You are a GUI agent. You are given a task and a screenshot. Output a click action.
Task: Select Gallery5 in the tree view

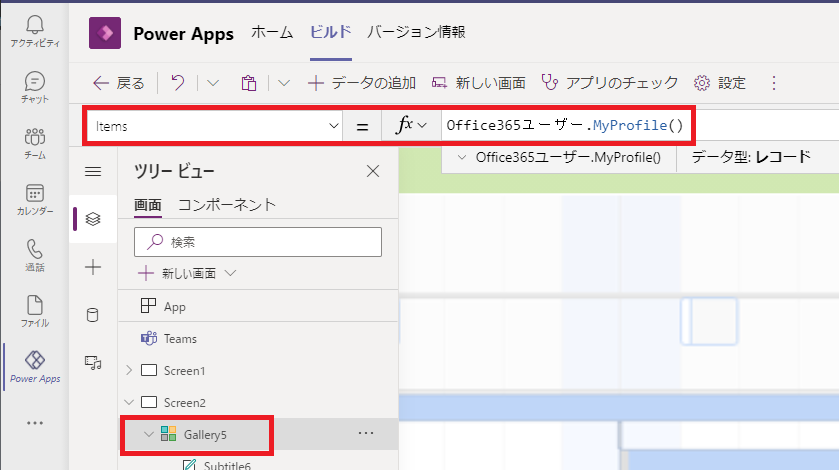tap(205, 435)
